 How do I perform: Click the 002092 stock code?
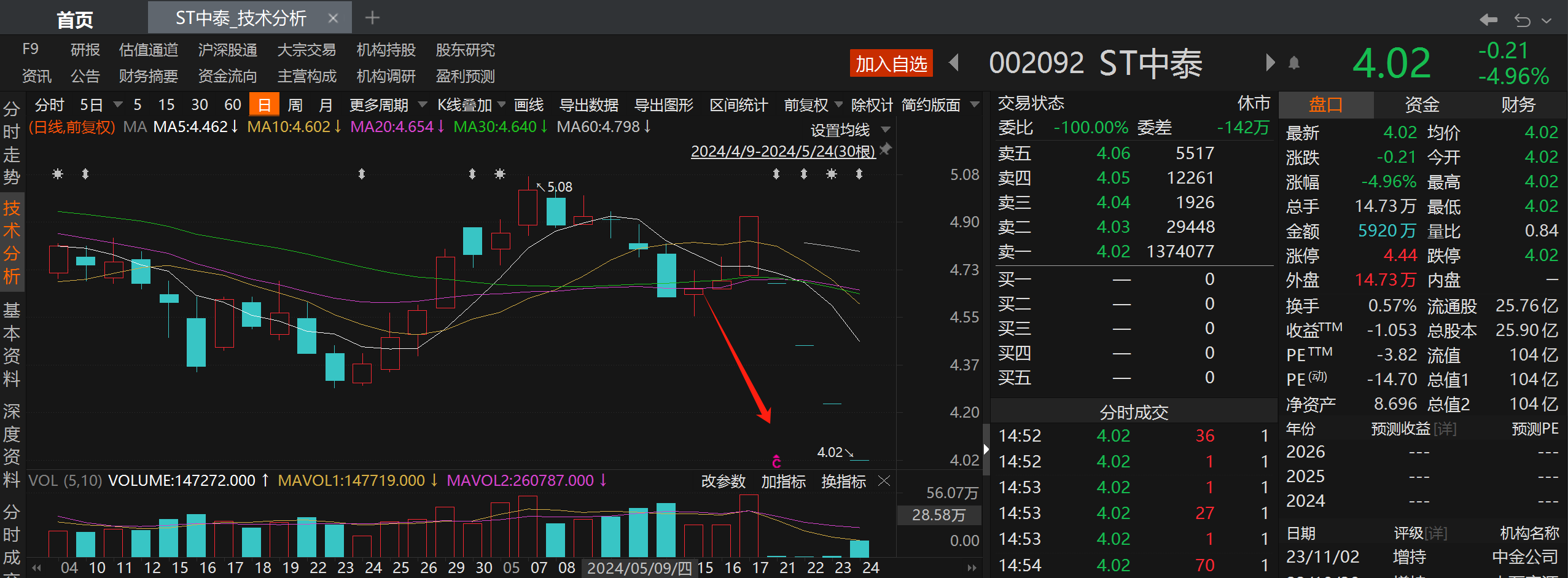pos(1037,63)
